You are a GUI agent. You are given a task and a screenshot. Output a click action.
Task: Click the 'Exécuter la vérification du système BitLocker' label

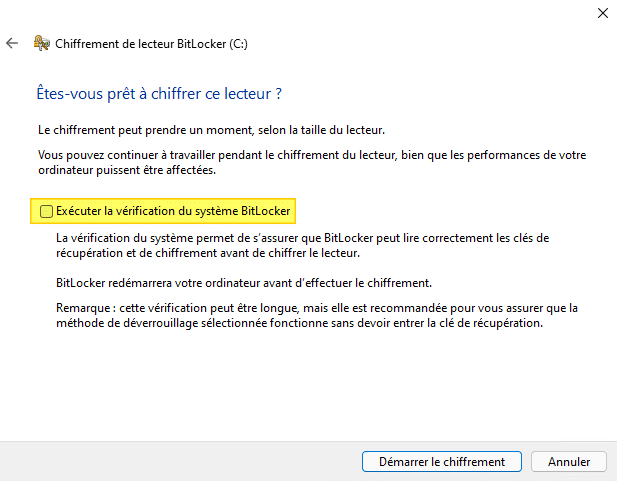[x=173, y=212]
